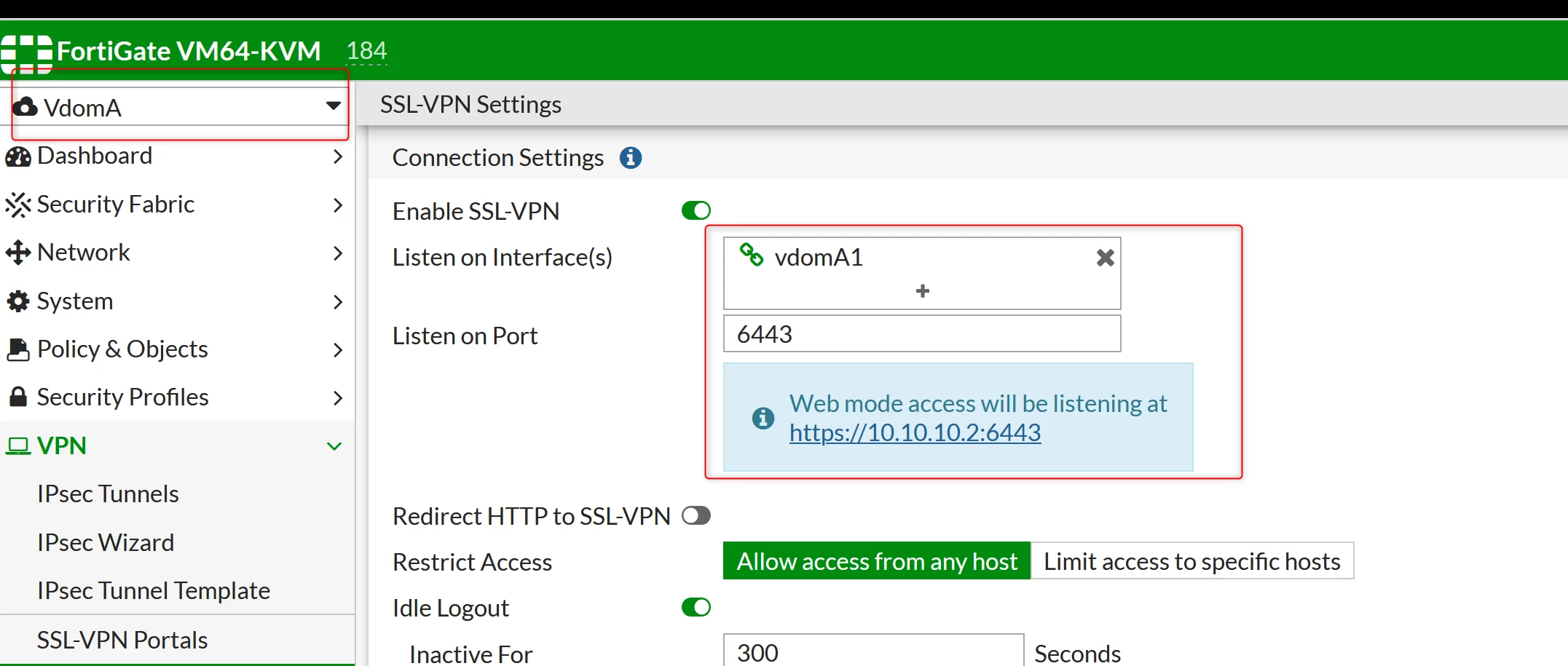The width and height of the screenshot is (1568, 666).
Task: Click the Connection Settings heading
Action: [498, 158]
